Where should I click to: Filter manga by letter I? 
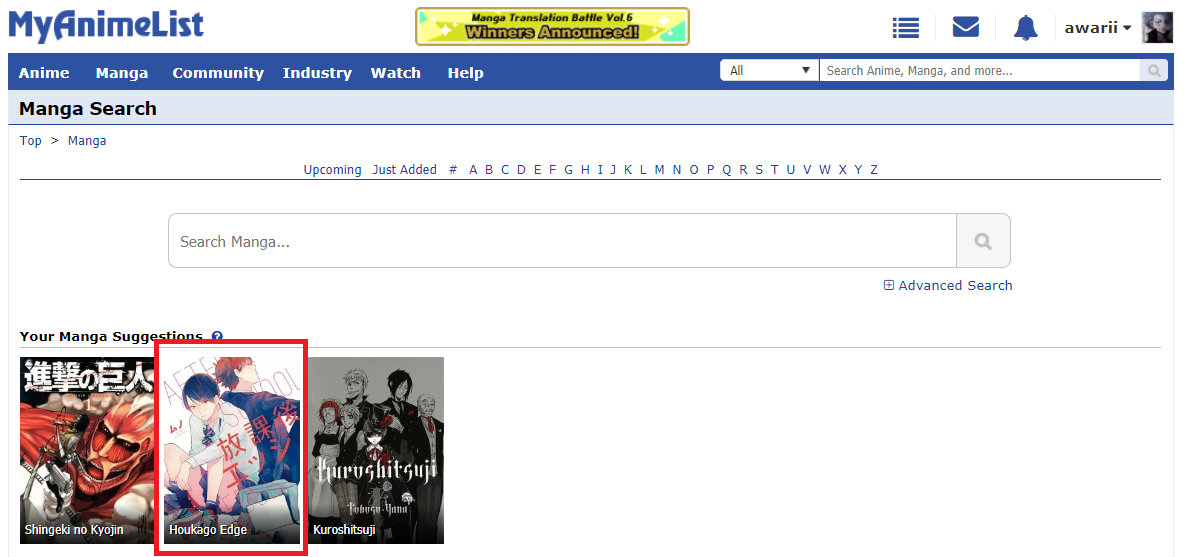600,170
